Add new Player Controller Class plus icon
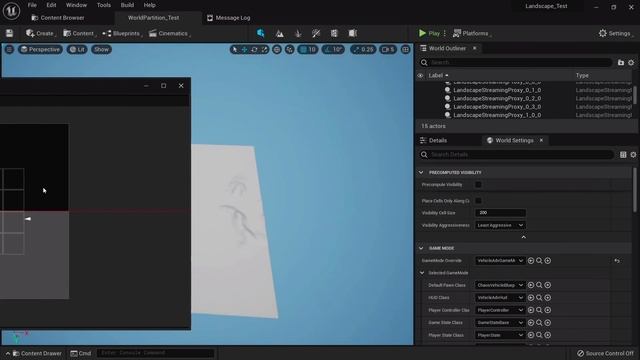The height and width of the screenshot is (360, 640). coord(548,310)
